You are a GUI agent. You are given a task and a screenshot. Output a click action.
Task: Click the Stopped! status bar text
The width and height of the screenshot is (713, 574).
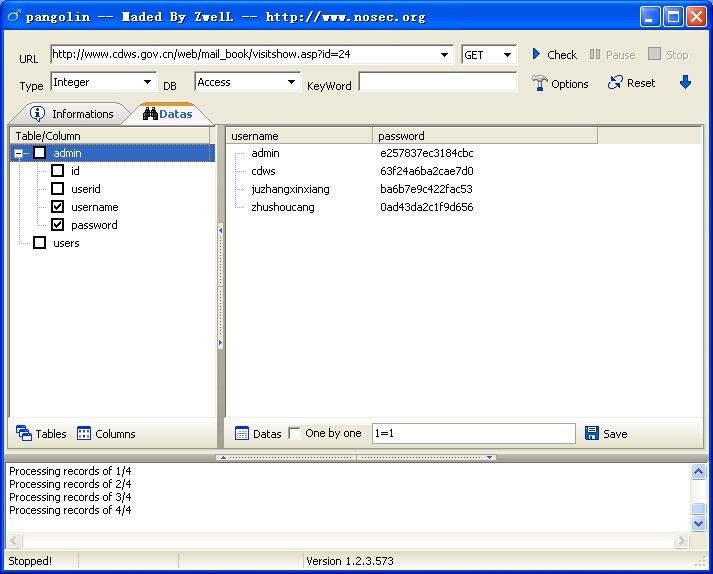[x=30, y=561]
